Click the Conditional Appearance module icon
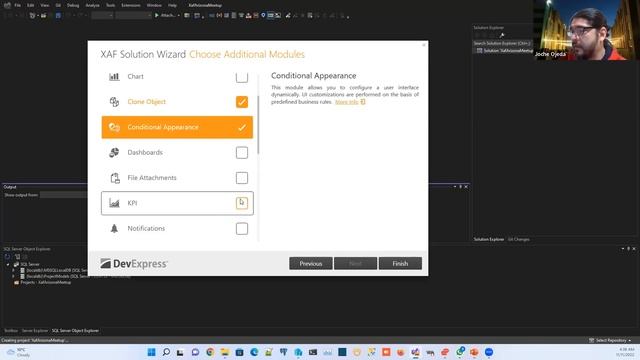The width and height of the screenshot is (640, 360). click(114, 127)
